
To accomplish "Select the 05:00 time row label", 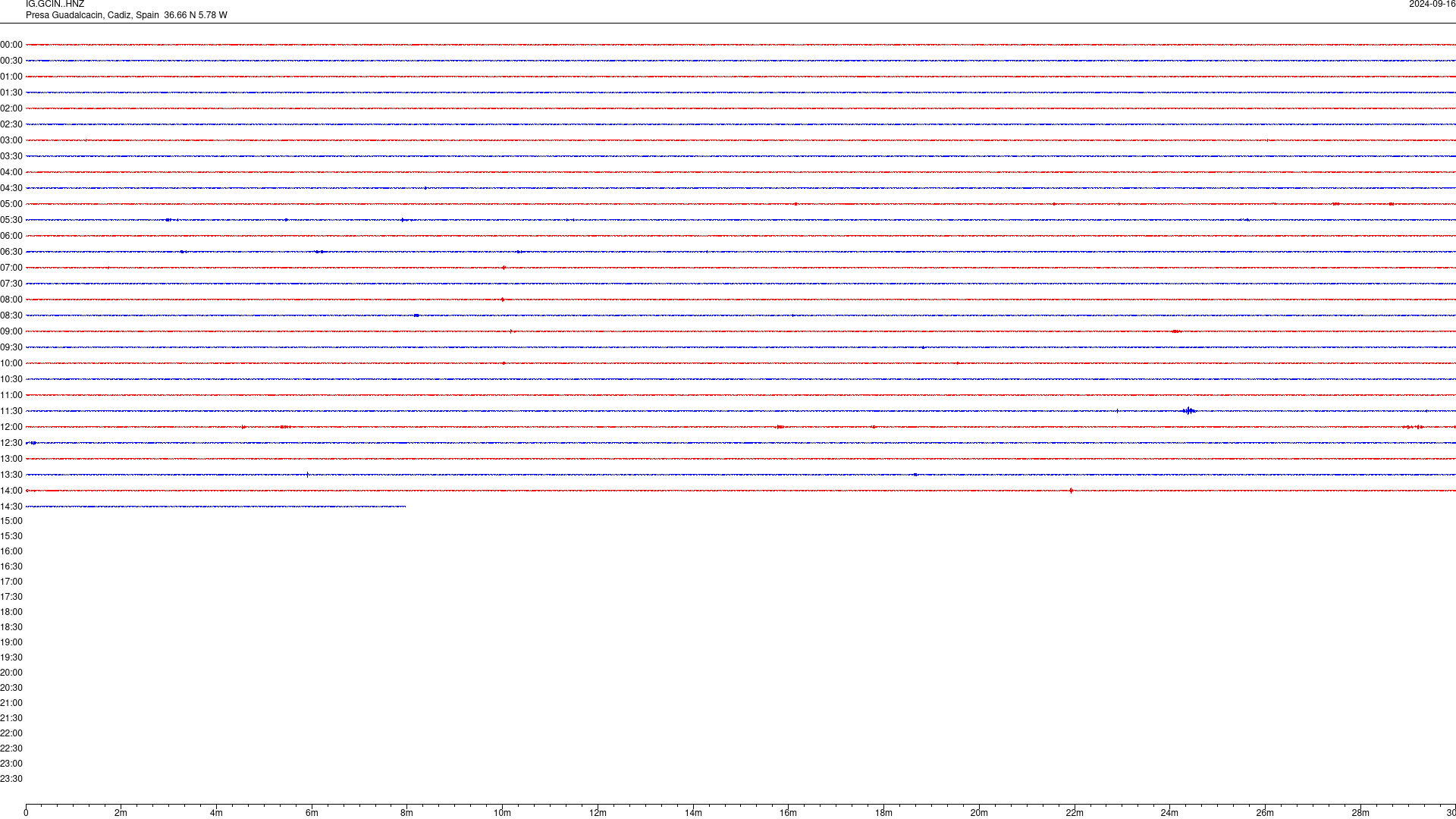I will pyautogui.click(x=11, y=204).
